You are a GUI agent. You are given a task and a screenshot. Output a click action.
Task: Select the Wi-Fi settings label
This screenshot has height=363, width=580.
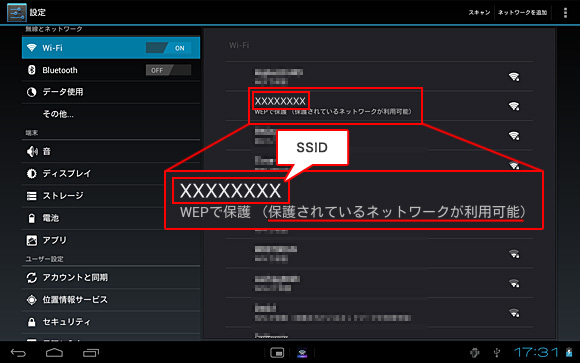click(52, 48)
